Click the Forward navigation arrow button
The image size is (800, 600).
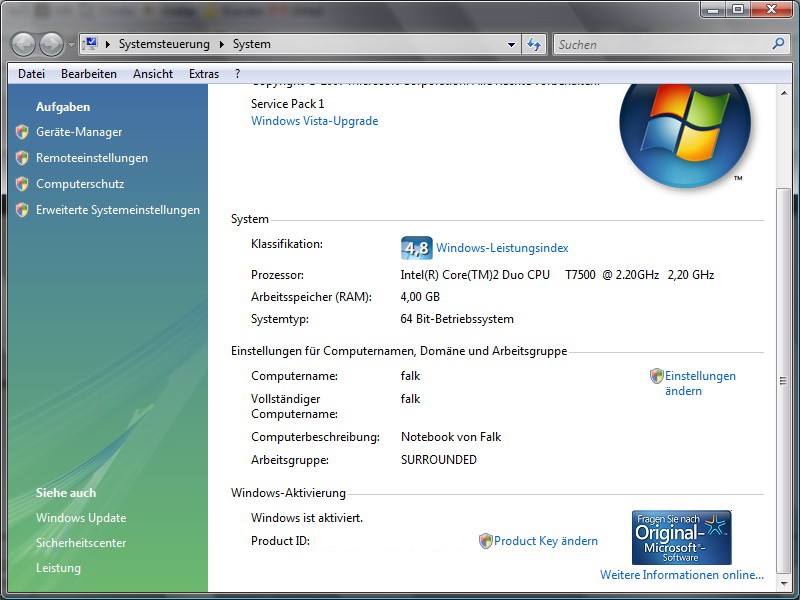(x=52, y=44)
